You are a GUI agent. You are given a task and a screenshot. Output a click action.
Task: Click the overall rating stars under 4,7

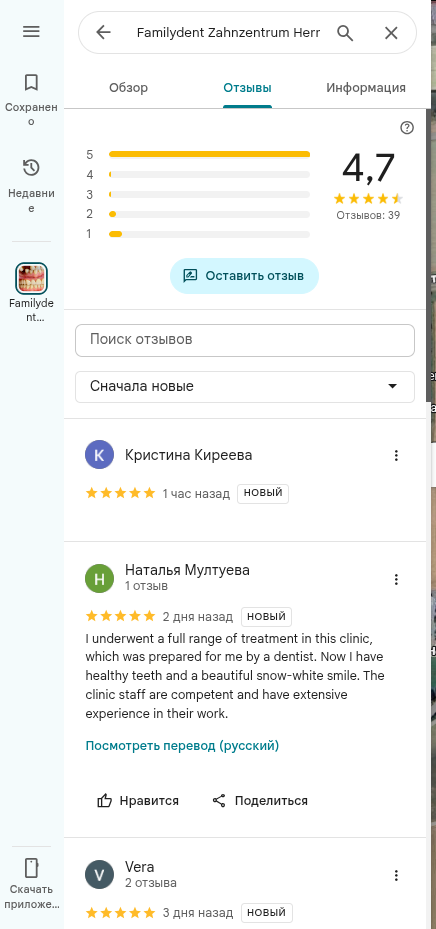click(368, 198)
